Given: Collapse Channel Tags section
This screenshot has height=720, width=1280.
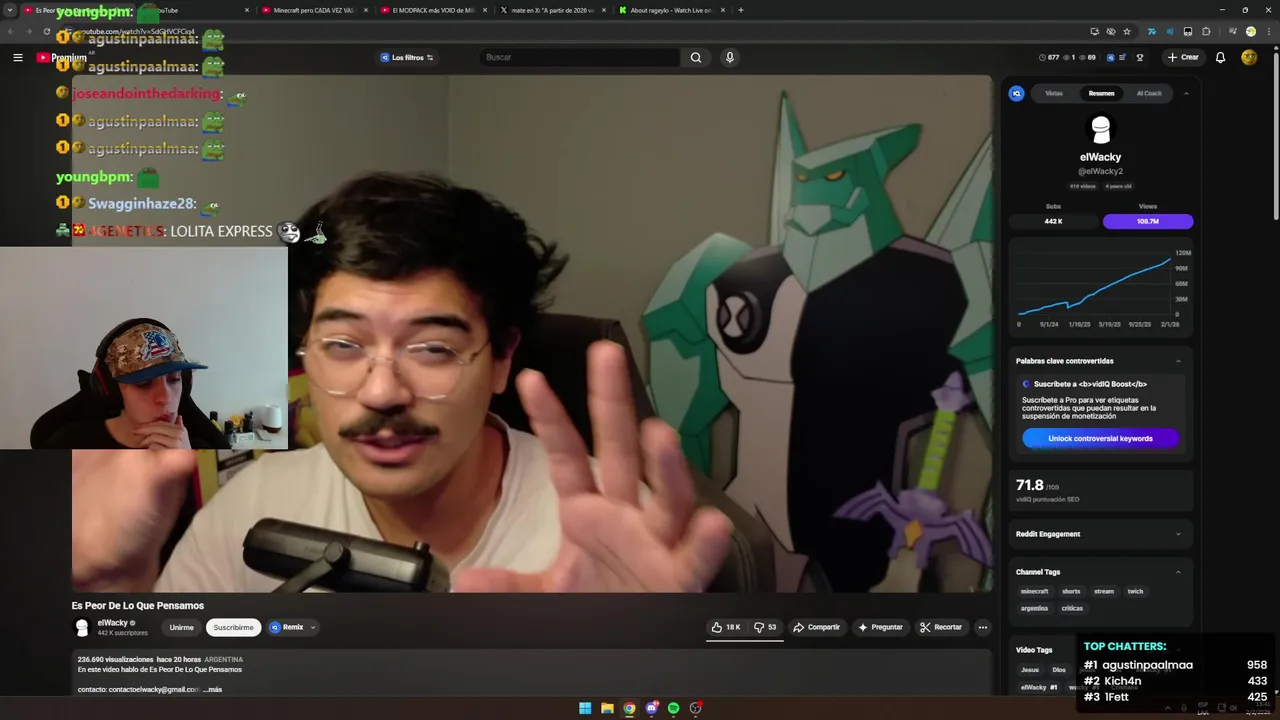Looking at the screenshot, I should 1178,572.
